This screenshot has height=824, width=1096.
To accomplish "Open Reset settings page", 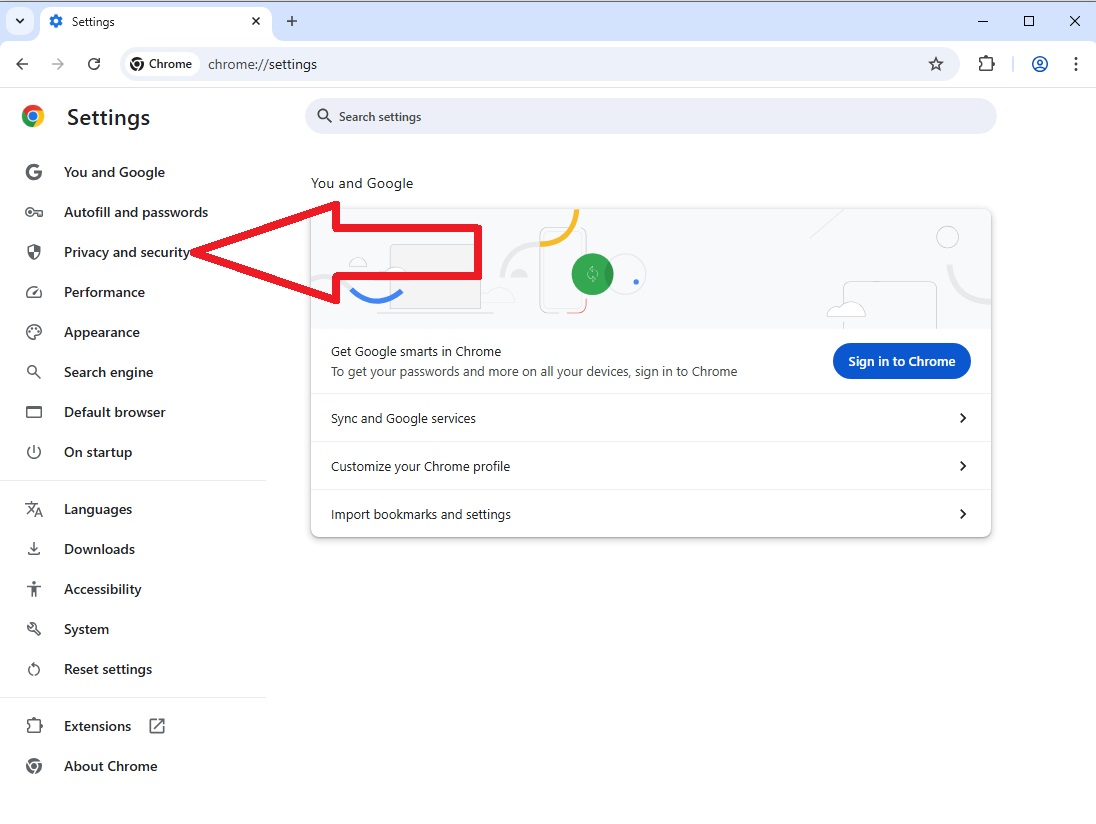I will (x=108, y=670).
